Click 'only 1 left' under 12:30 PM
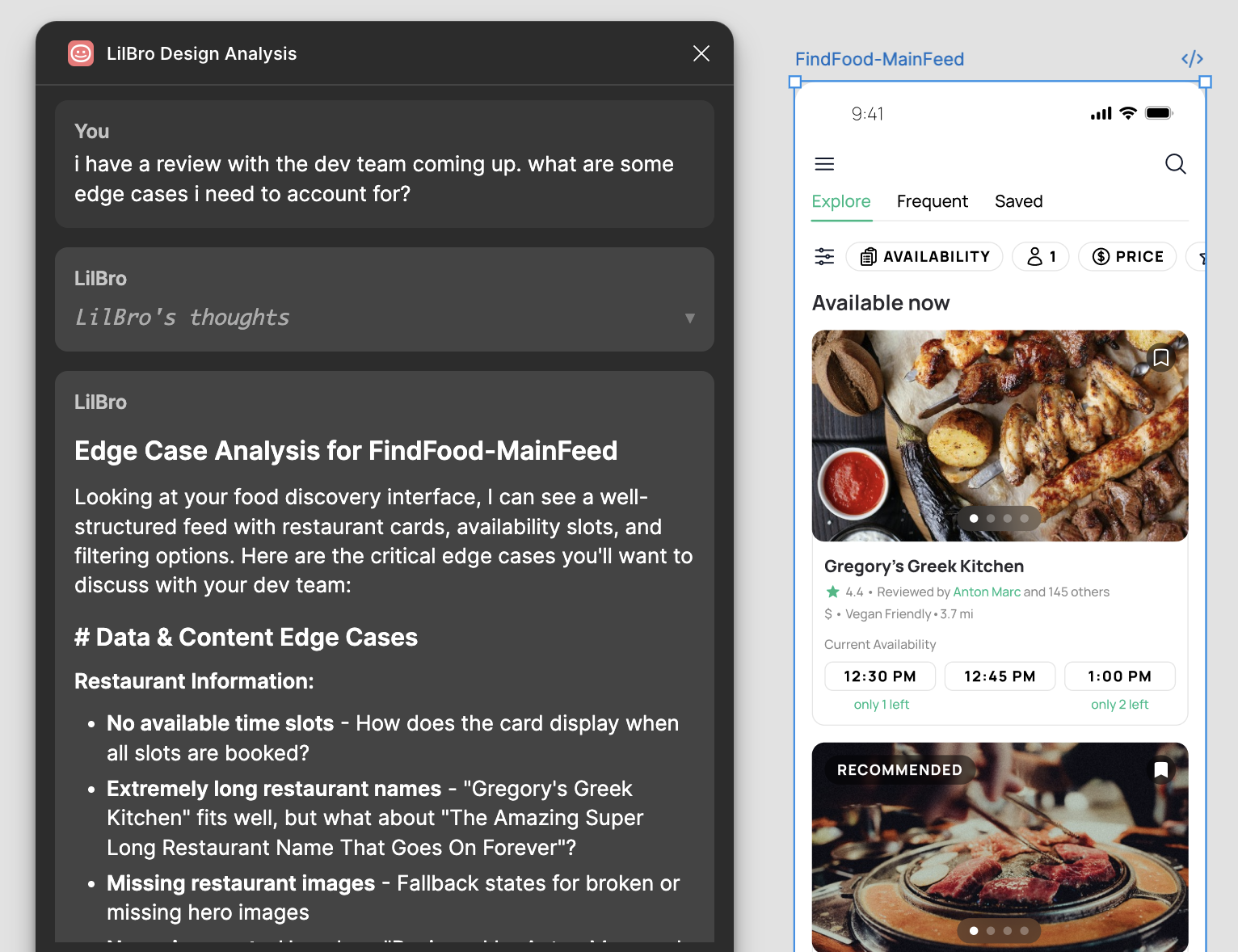This screenshot has height=952, width=1238. point(881,705)
